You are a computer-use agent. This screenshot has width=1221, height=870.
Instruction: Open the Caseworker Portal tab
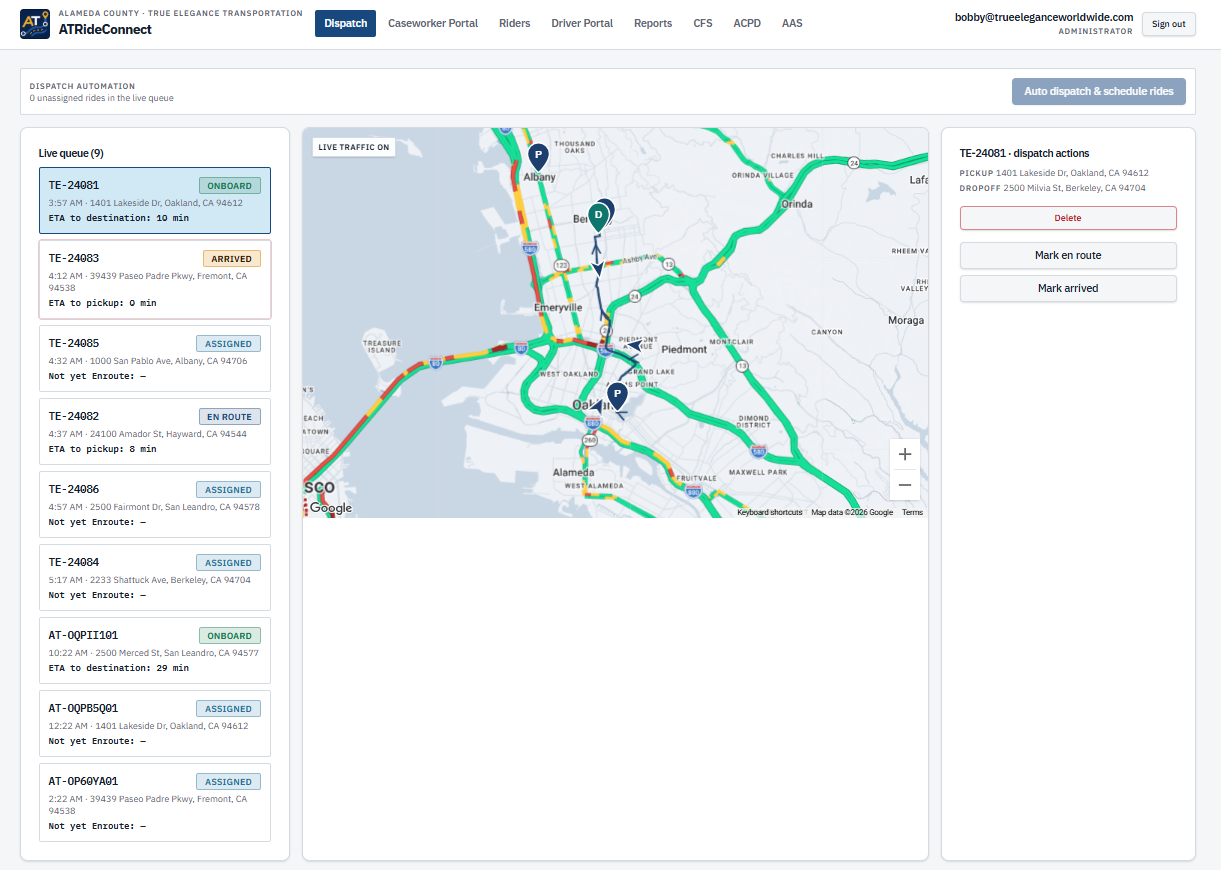coord(433,23)
